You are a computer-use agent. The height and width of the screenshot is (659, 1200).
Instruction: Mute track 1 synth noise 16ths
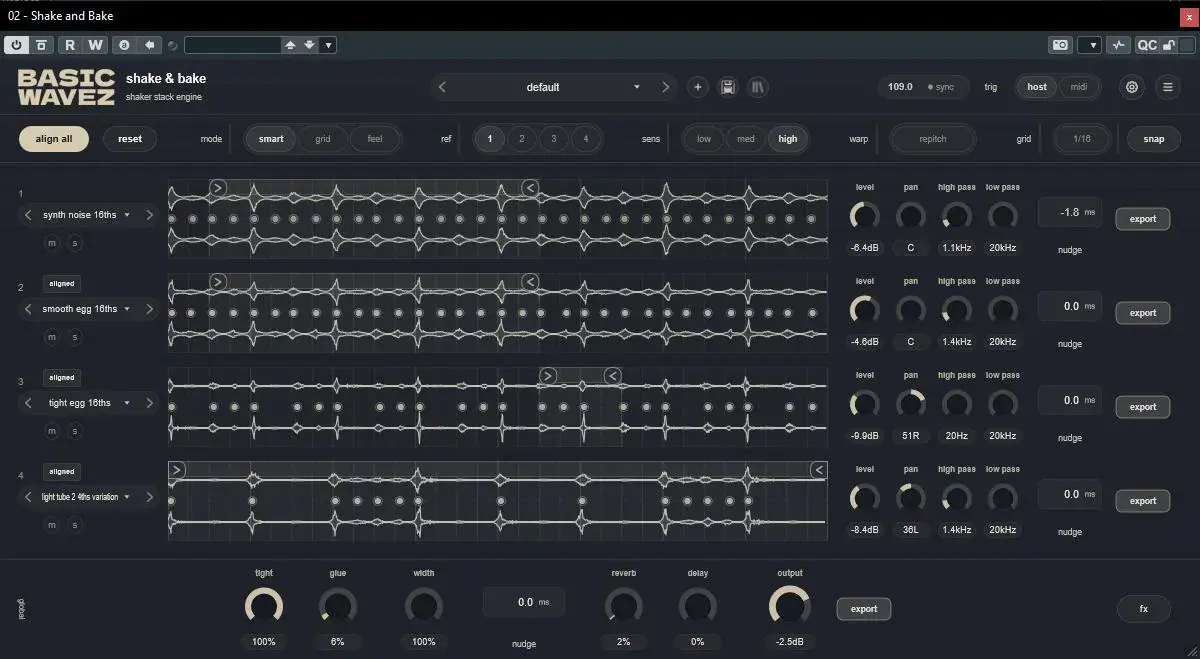point(52,243)
